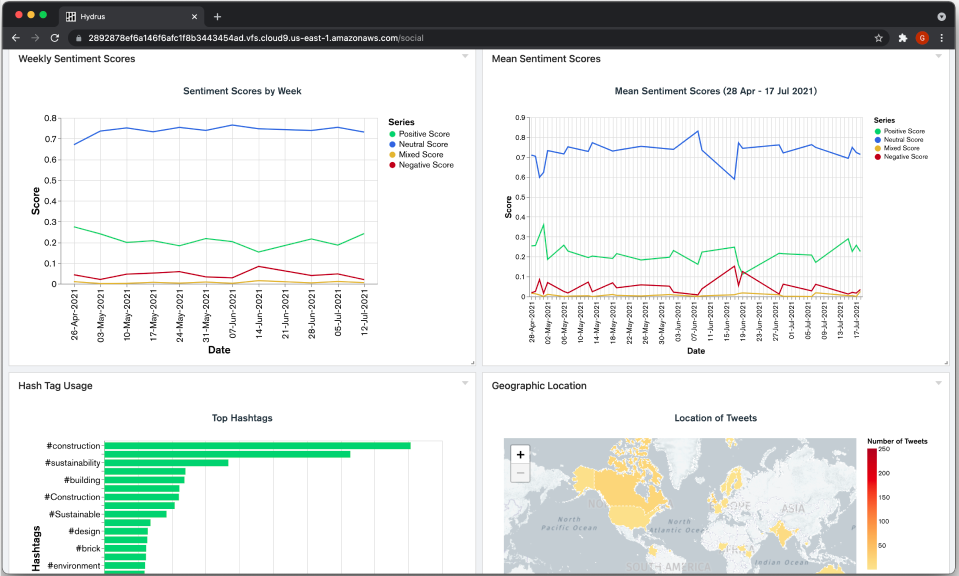Bookmark this page with the star icon
The image size is (959, 576).
click(x=879, y=38)
